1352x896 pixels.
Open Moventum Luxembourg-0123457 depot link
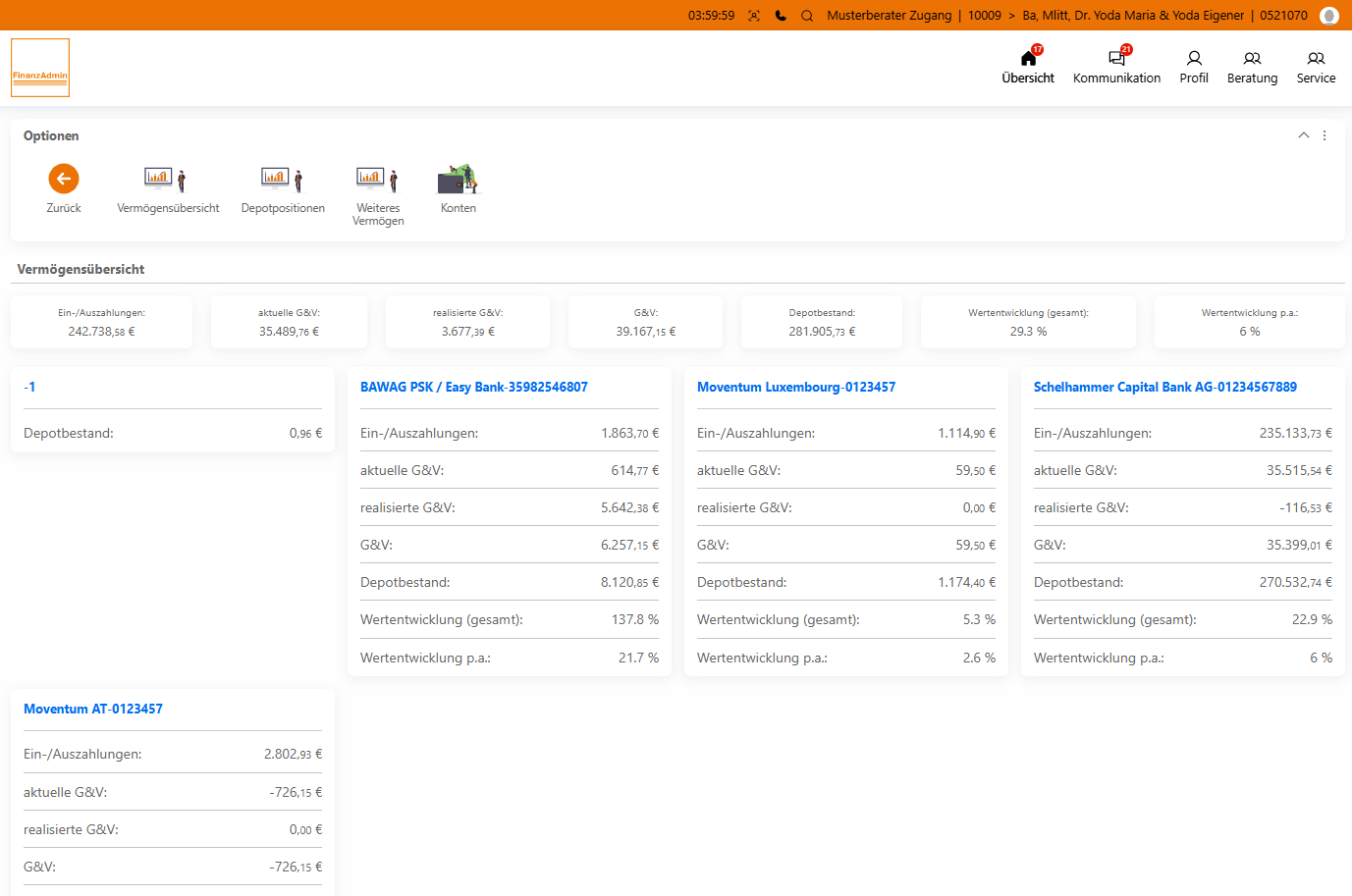(796, 387)
